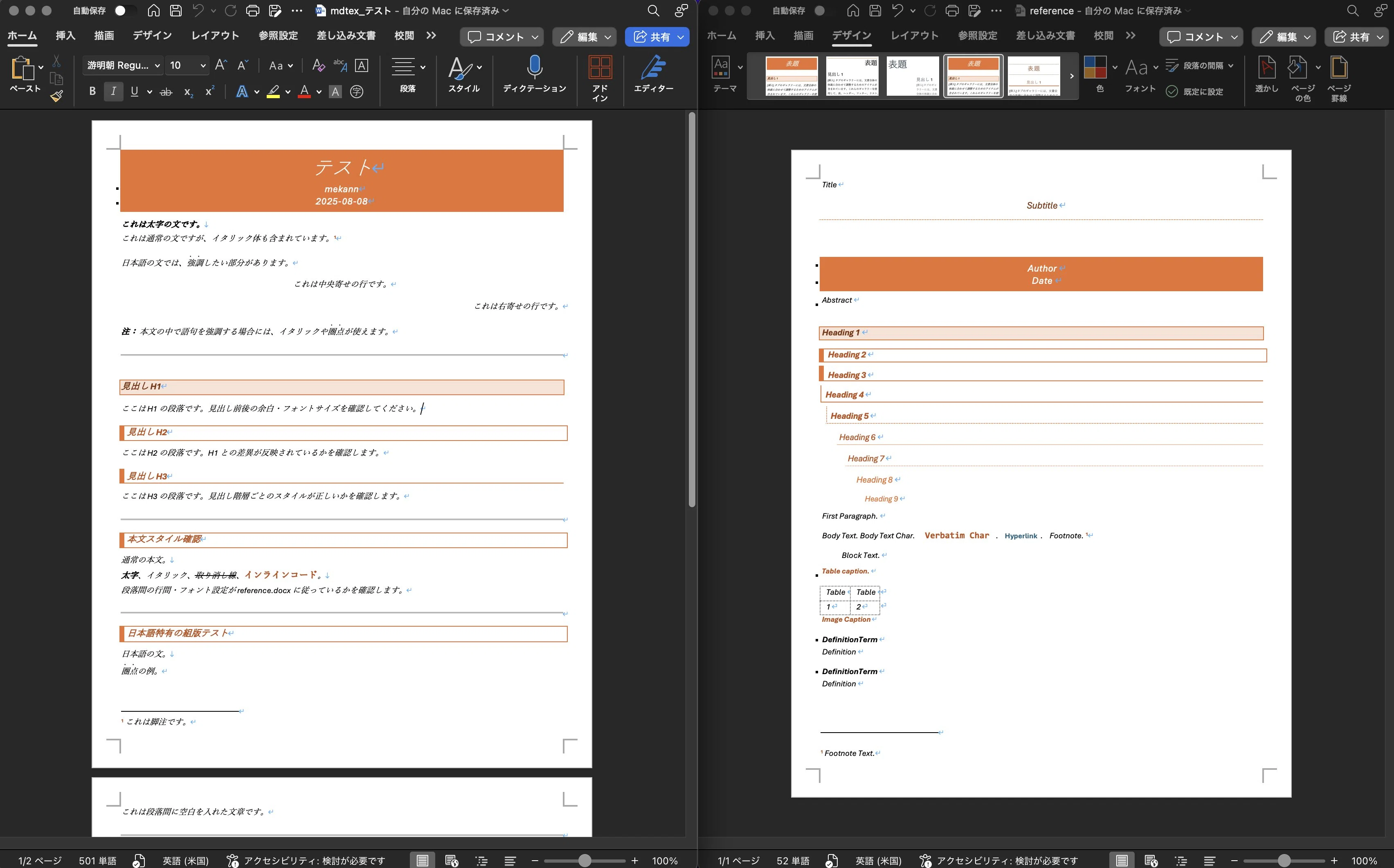1394x868 pixels.
Task: Search in mdtex window
Action: point(653,10)
